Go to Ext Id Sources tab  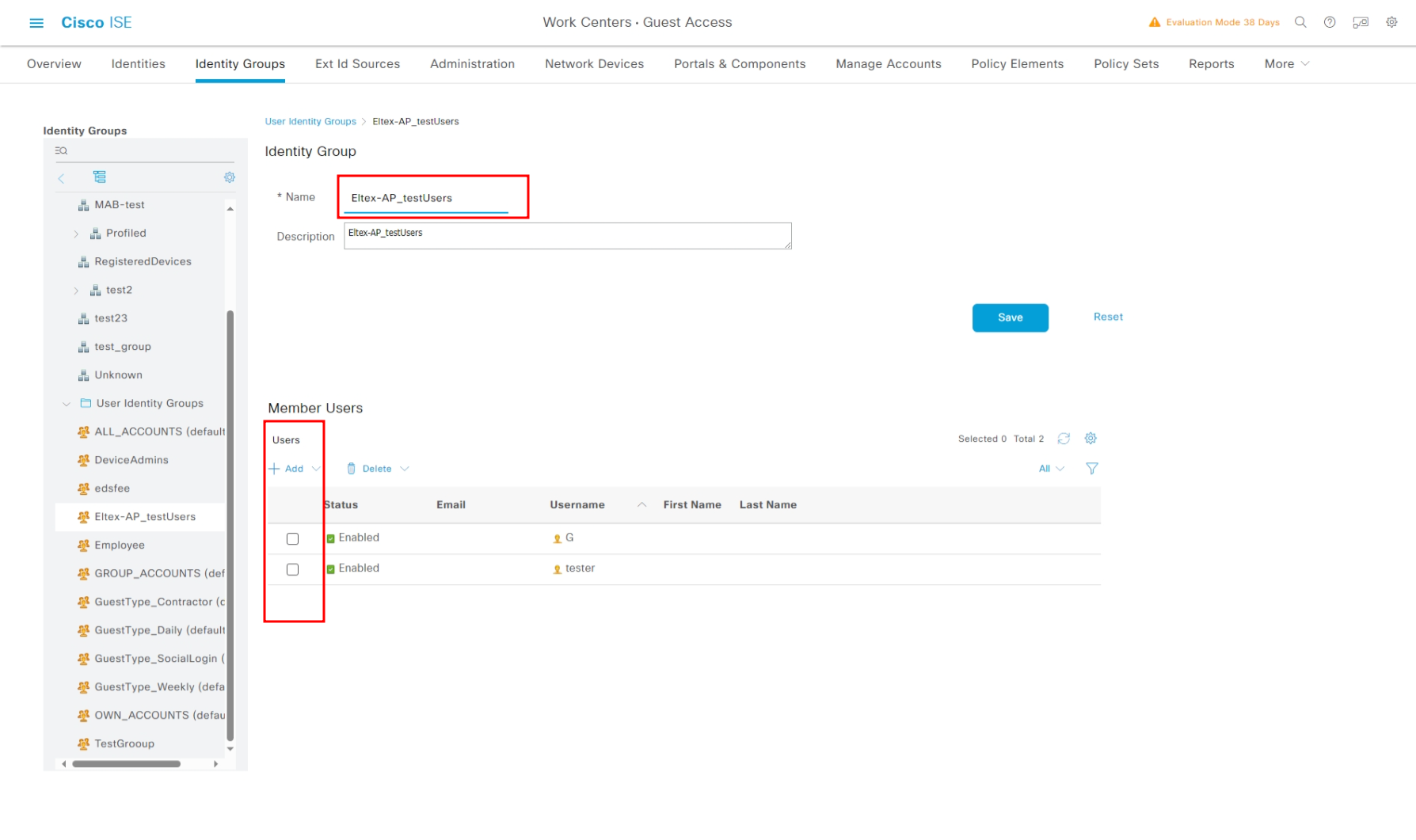(358, 64)
